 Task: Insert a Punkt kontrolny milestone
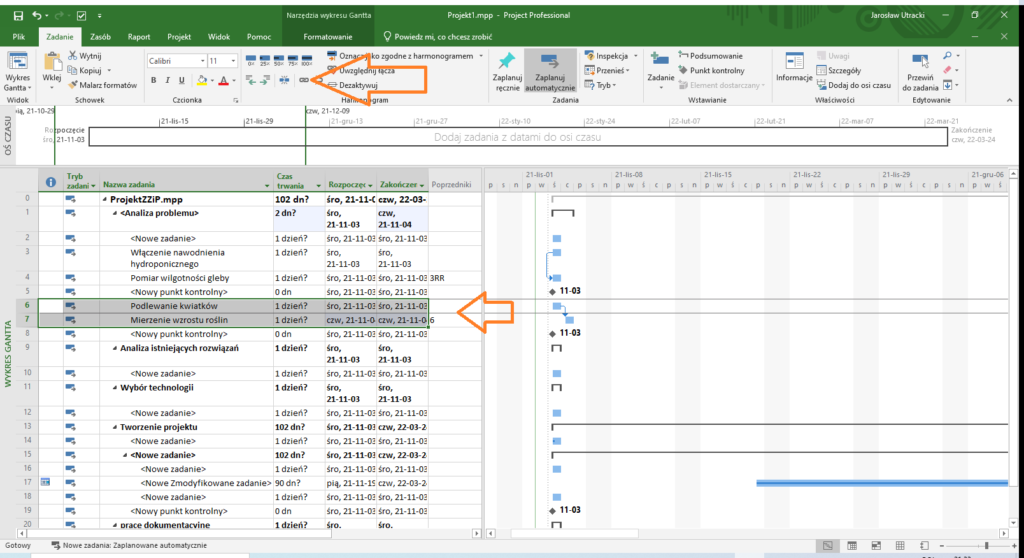click(x=709, y=71)
